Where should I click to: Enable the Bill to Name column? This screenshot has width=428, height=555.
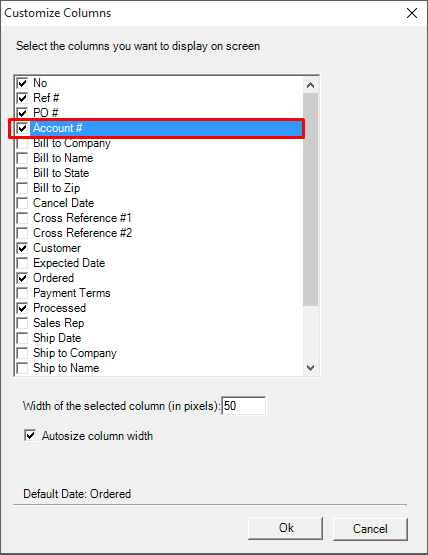point(22,158)
